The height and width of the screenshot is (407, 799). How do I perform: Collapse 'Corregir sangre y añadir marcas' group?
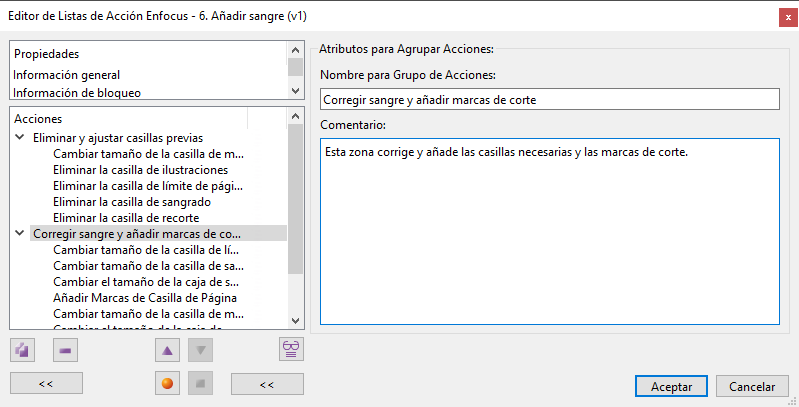20,233
